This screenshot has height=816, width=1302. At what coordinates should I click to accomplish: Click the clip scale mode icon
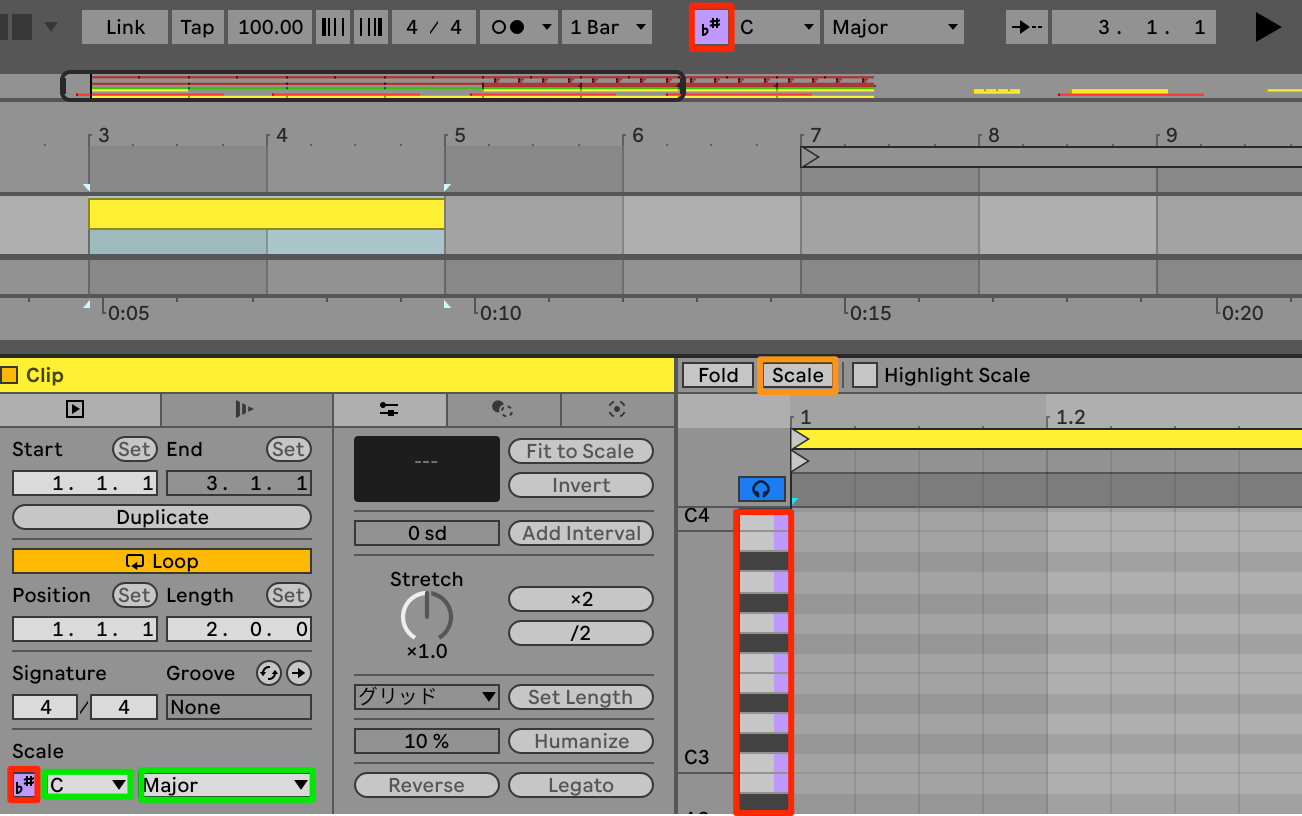pos(25,785)
